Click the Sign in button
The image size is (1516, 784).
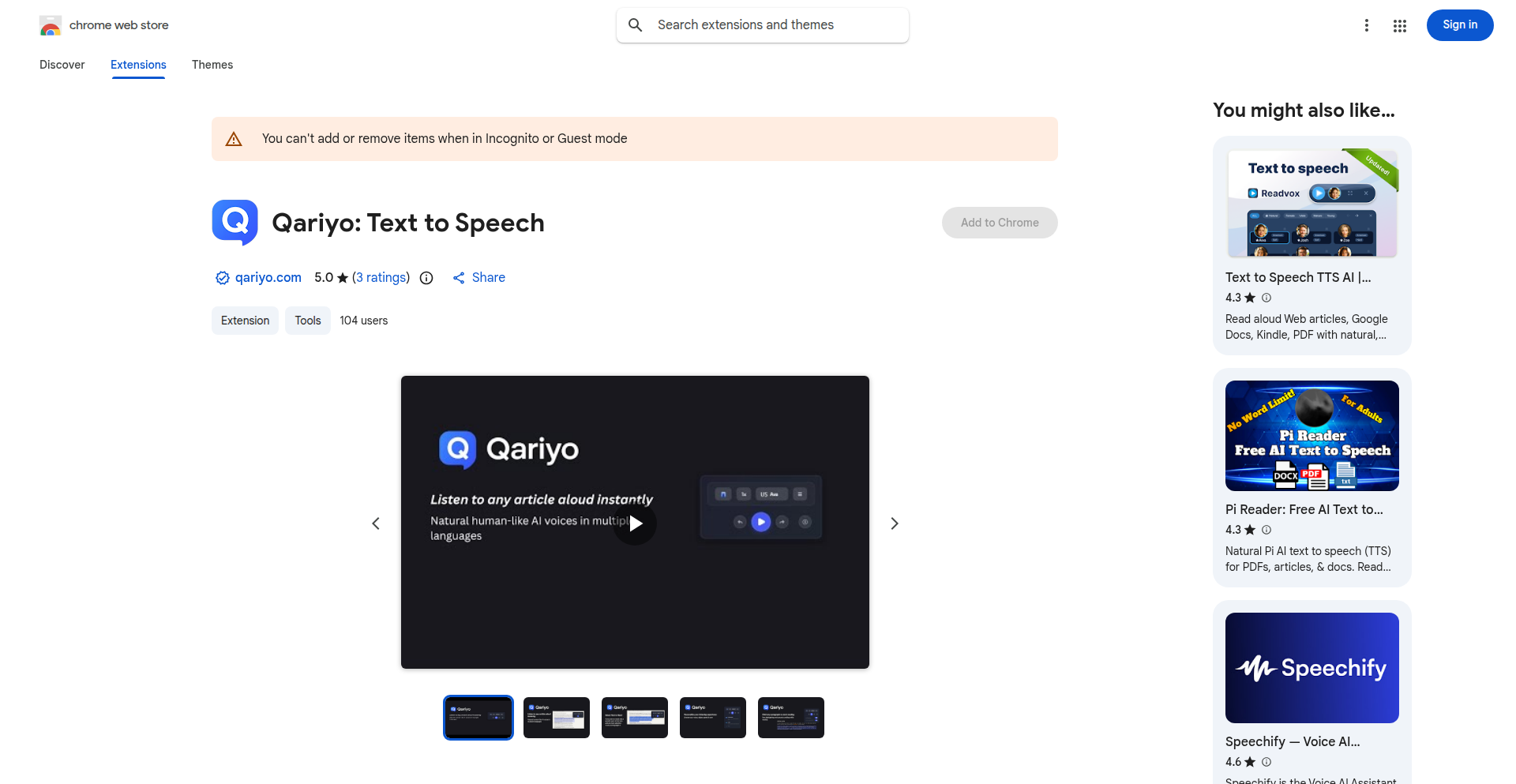(1459, 24)
